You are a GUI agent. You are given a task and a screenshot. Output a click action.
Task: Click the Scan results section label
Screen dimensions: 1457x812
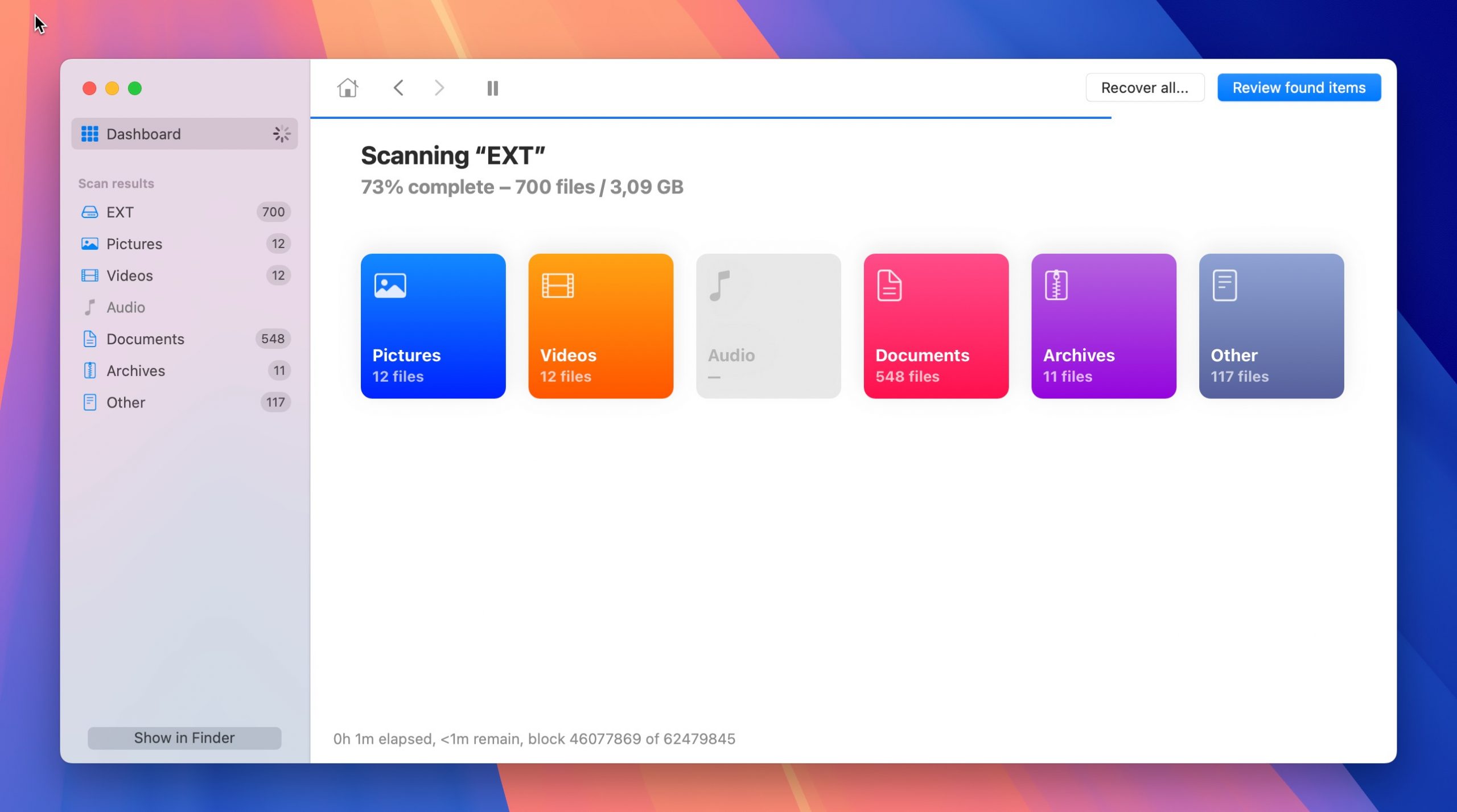coord(116,183)
